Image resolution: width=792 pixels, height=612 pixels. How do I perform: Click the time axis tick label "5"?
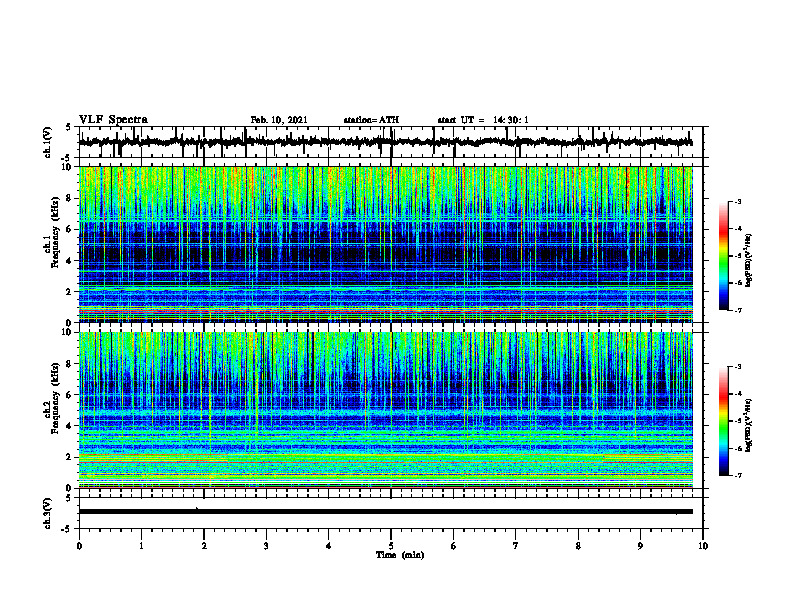(x=391, y=546)
